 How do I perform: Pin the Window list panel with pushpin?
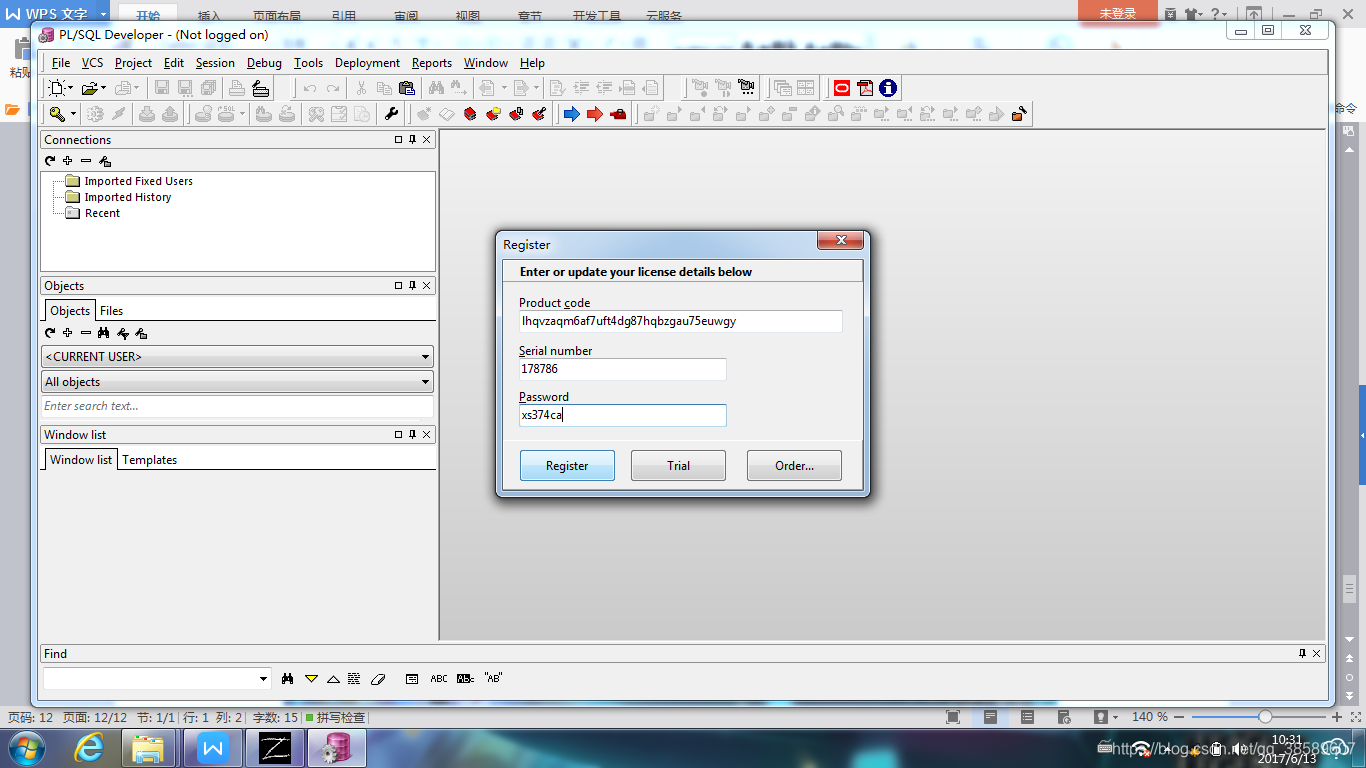click(412, 435)
